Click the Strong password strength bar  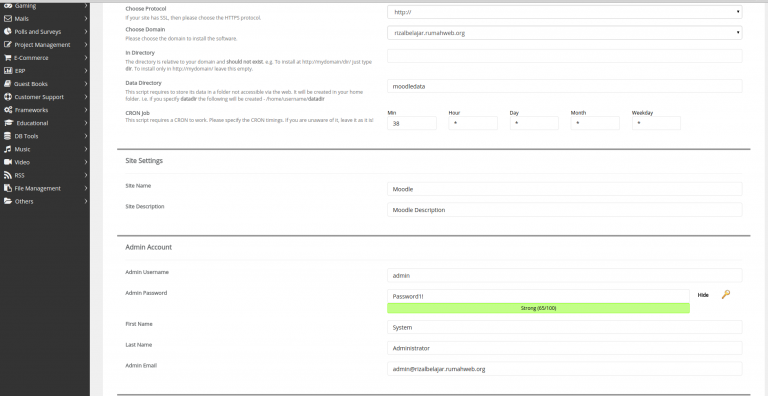point(538,308)
